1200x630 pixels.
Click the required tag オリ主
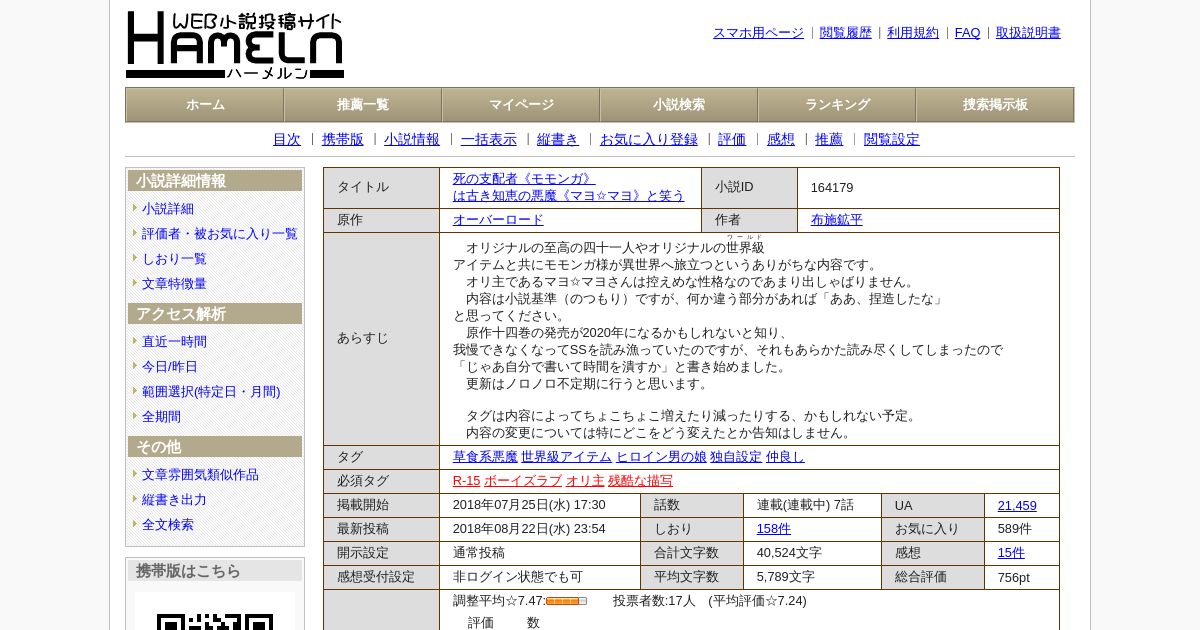(x=585, y=481)
